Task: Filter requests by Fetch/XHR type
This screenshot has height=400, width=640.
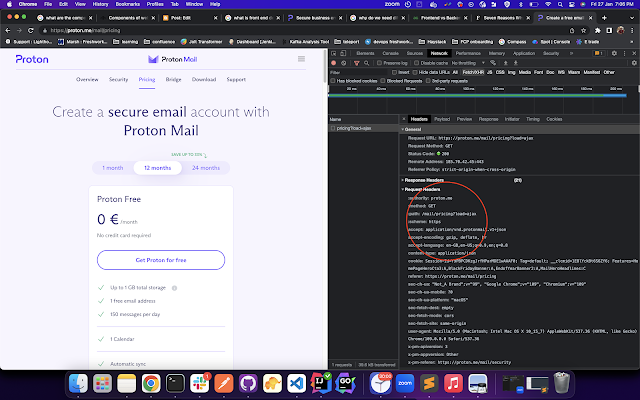Action: pos(473,72)
